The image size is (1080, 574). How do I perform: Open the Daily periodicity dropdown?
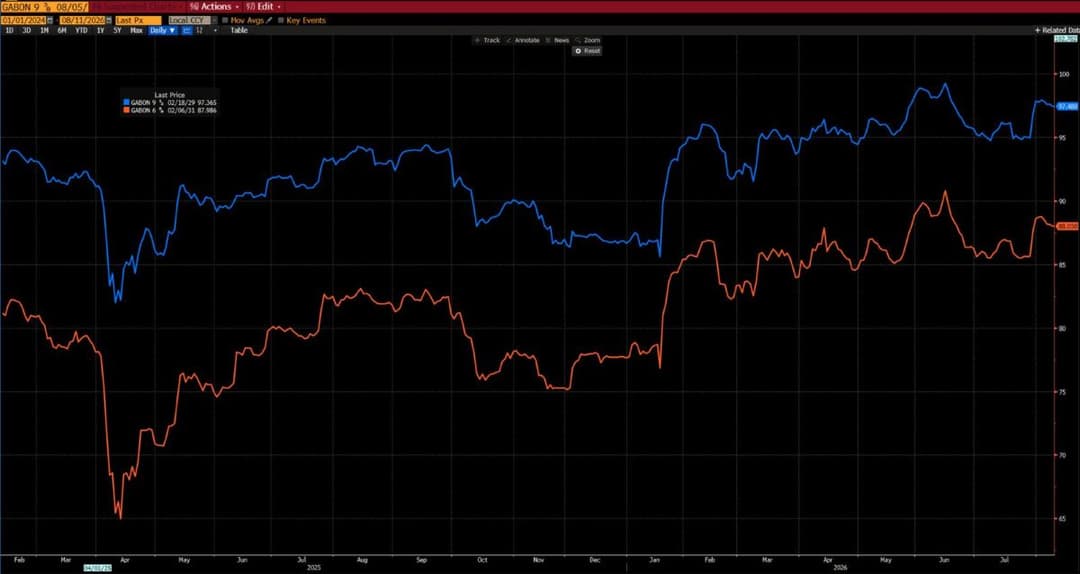(163, 30)
